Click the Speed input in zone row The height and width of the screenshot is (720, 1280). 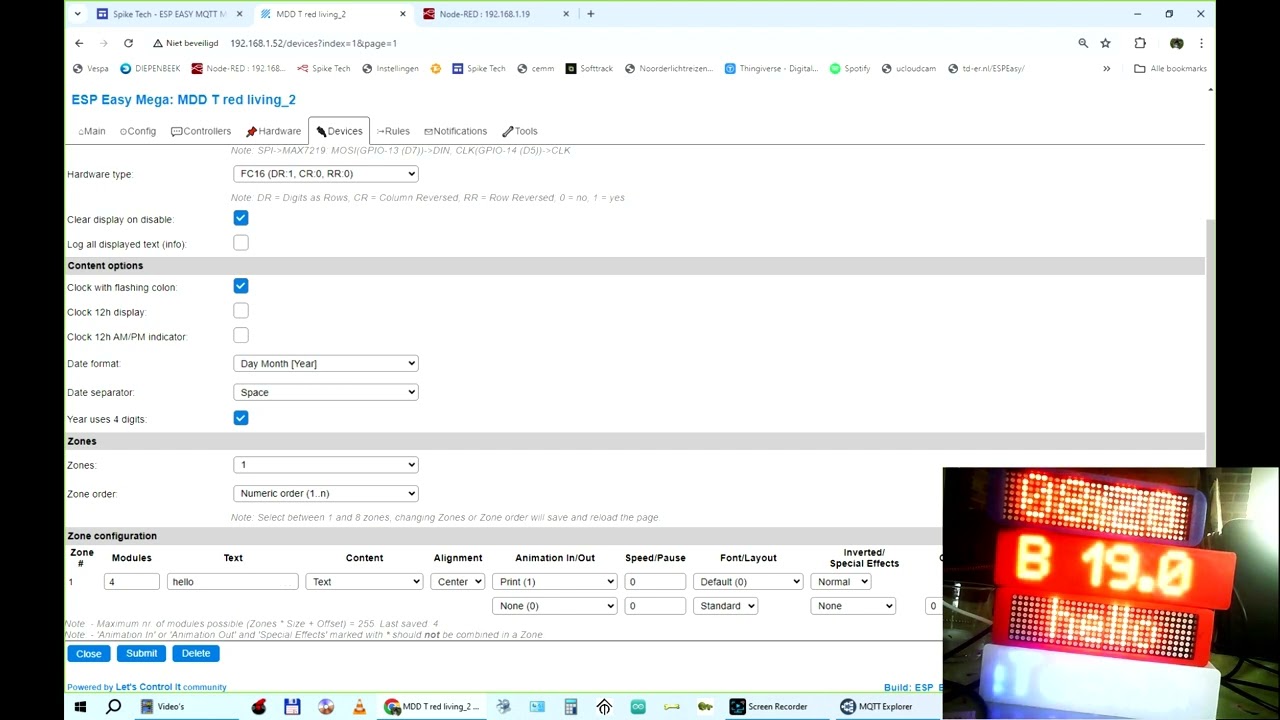click(655, 581)
